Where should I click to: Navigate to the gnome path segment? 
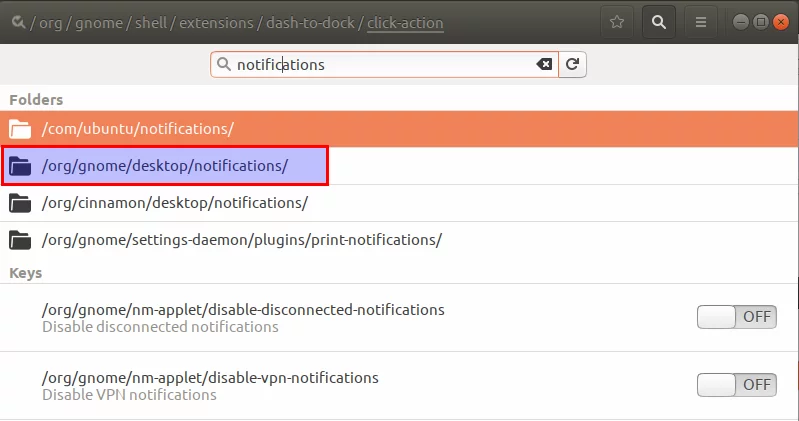click(99, 23)
